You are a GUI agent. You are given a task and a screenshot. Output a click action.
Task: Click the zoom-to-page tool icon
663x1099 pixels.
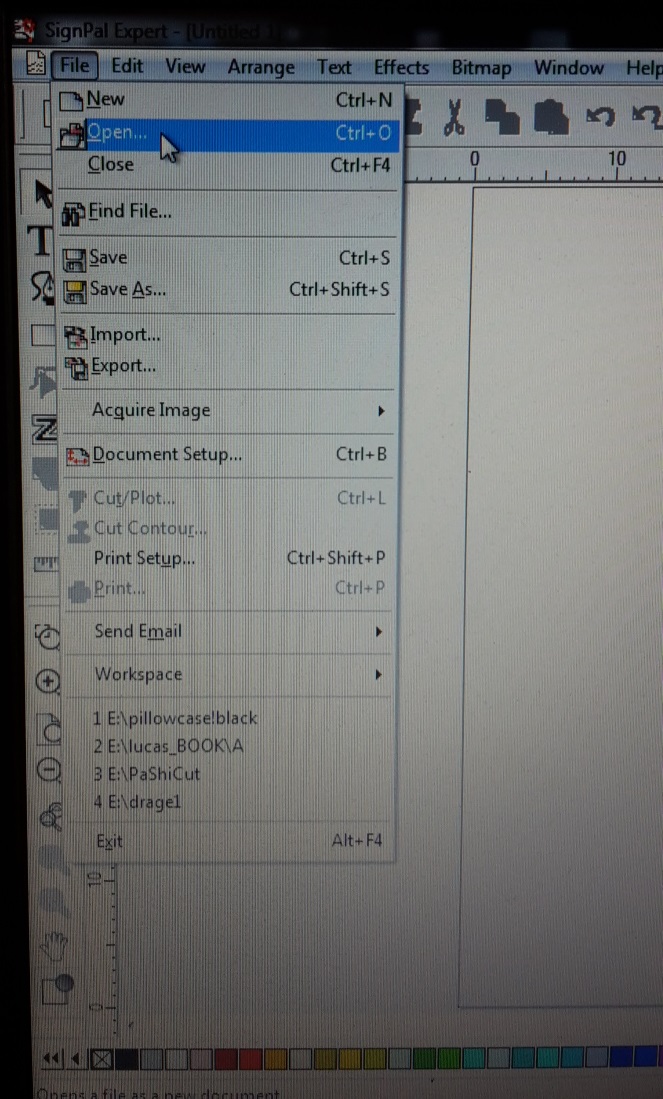50,728
